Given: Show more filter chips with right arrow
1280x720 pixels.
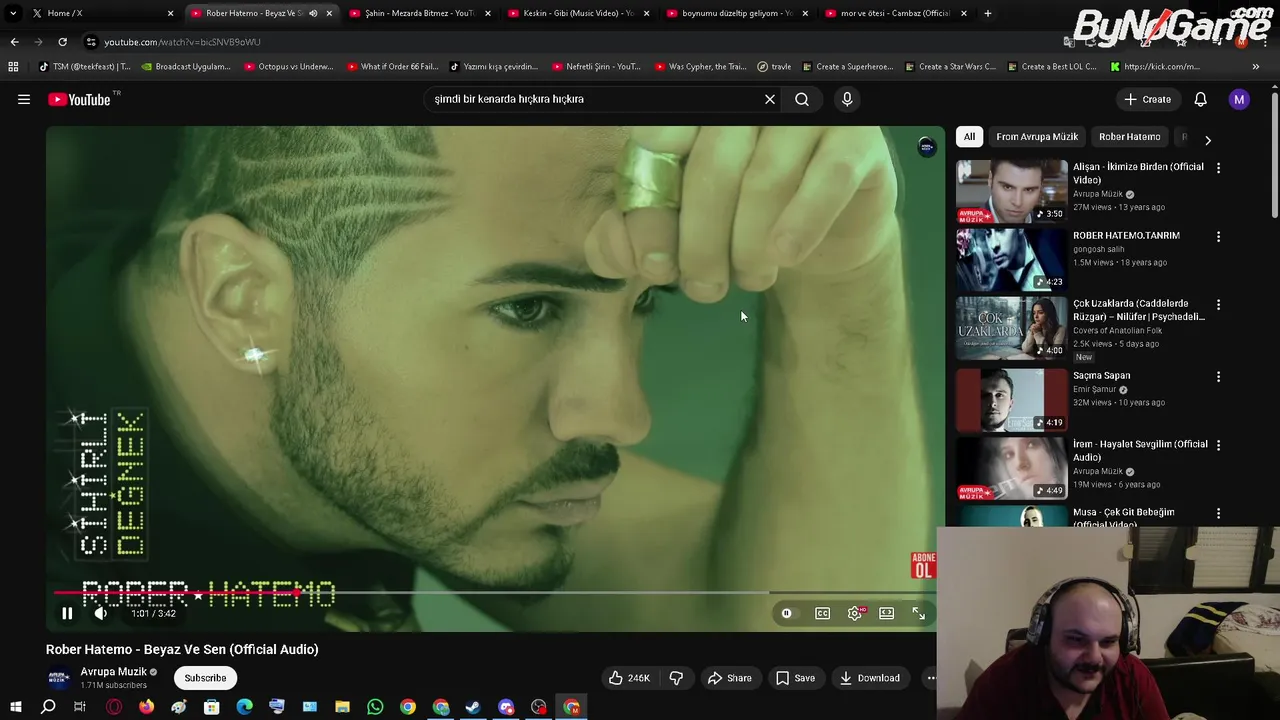Looking at the screenshot, I should [1207, 140].
